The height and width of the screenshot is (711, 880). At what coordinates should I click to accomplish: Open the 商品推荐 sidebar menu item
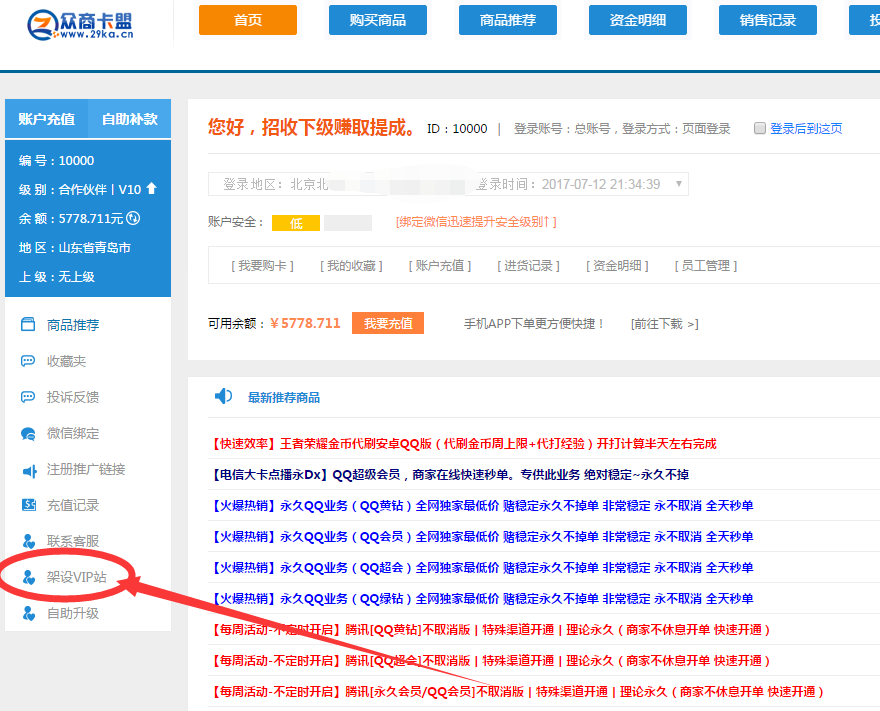tap(73, 325)
